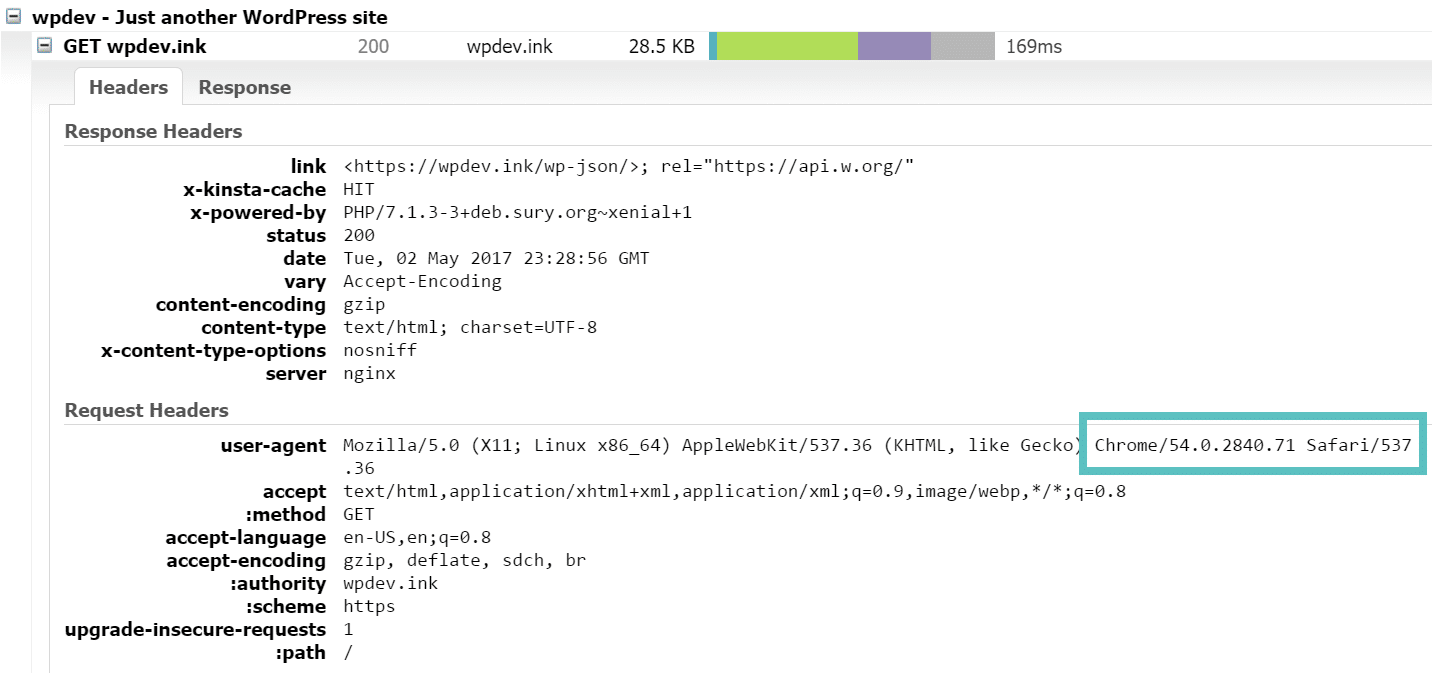Select the x-kinsta-cache HIT value
1432x673 pixels.
click(x=359, y=189)
